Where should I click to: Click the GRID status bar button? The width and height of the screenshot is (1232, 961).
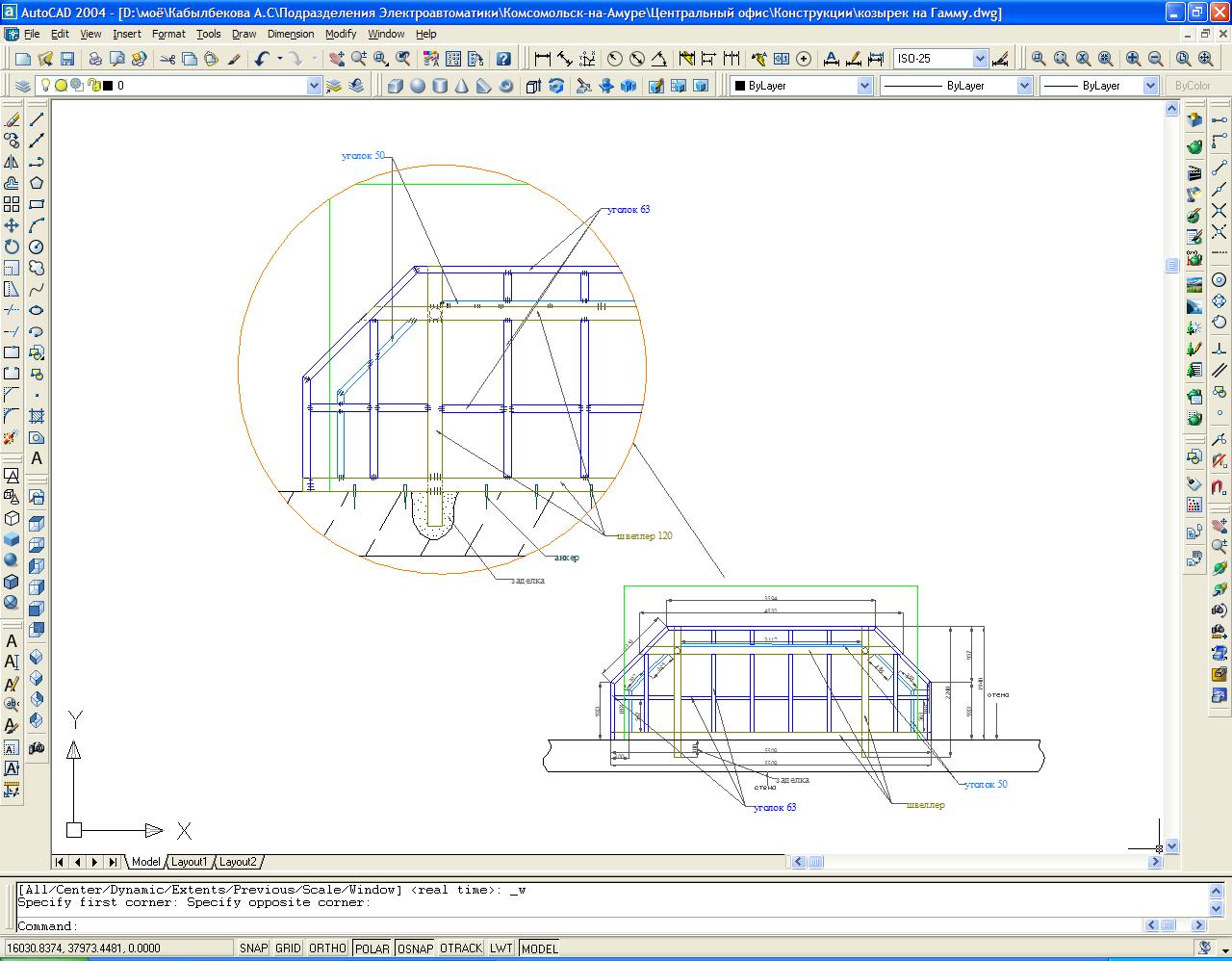(288, 948)
